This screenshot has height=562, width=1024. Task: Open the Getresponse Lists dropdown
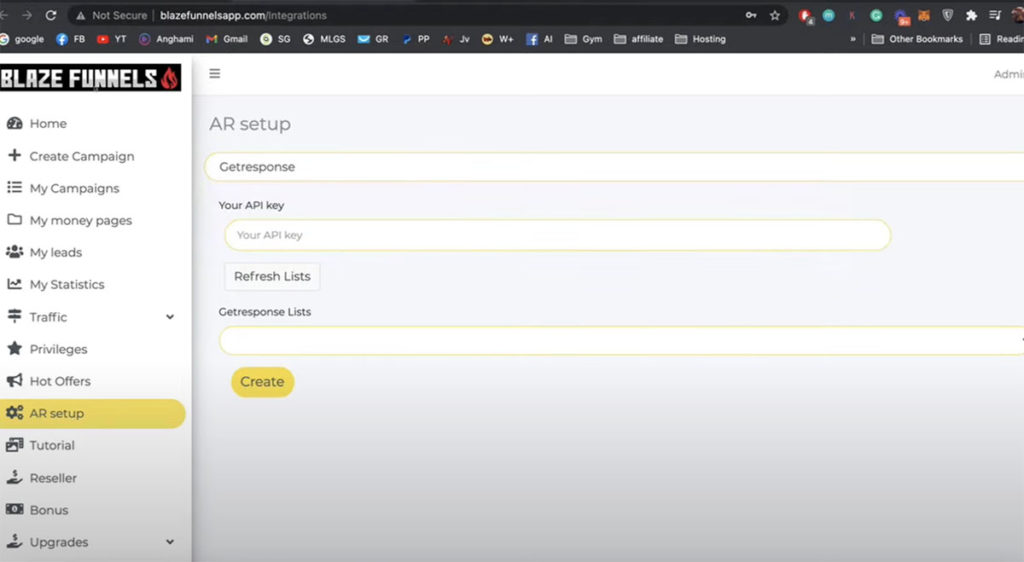pyautogui.click(x=621, y=341)
